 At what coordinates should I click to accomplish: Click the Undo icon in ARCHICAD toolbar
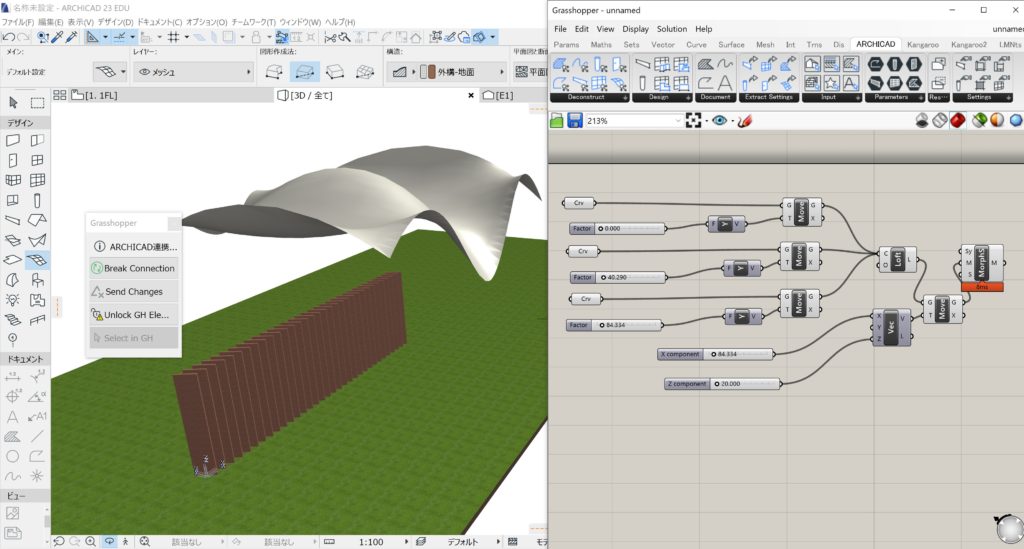pos(9,37)
